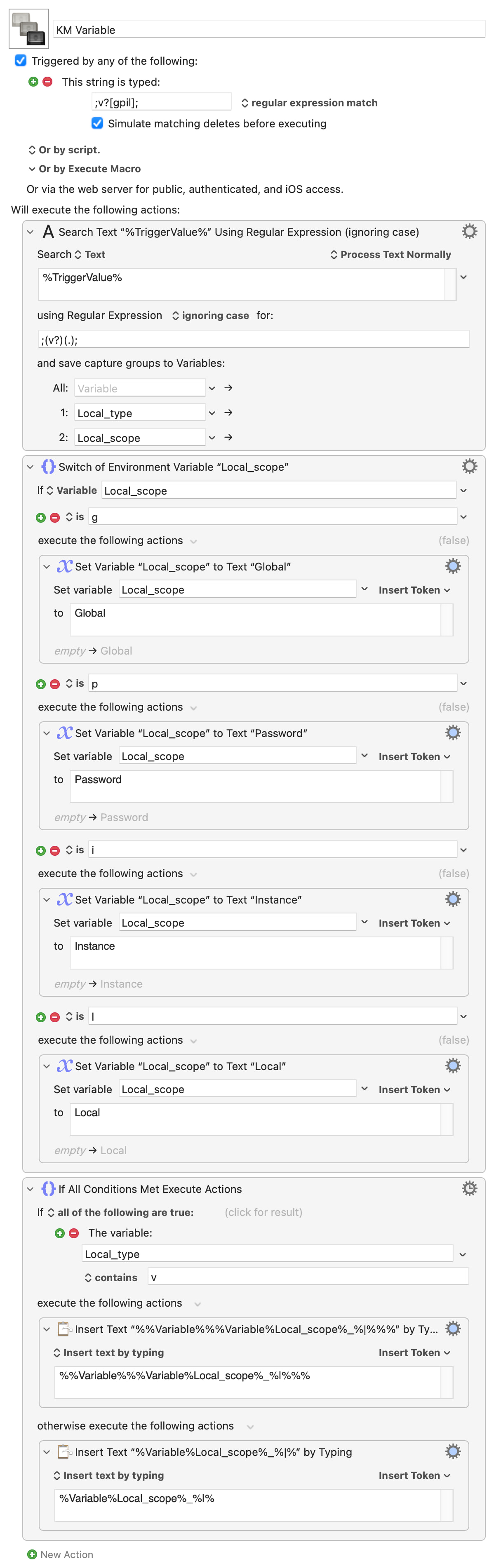Open 'Process Text Normally' popup menu
The image size is (494, 1568).
(x=390, y=254)
